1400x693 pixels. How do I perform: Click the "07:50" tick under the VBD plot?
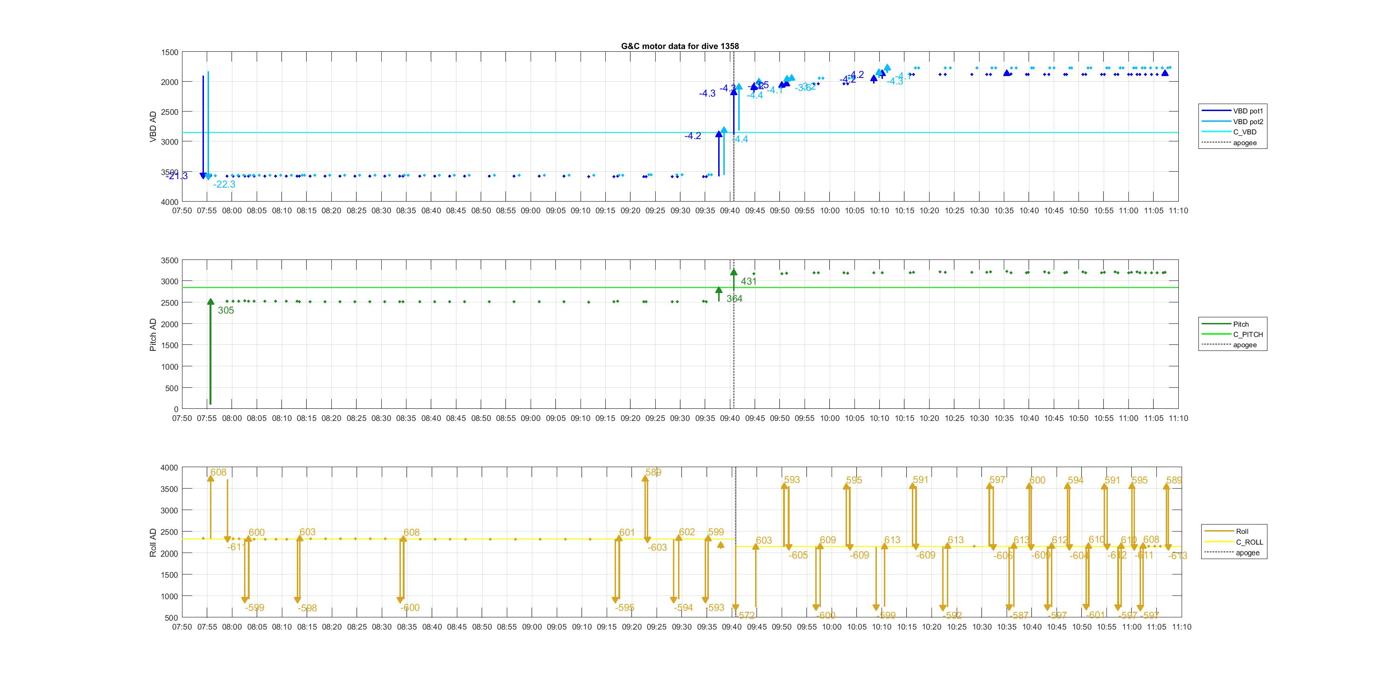tap(182, 211)
